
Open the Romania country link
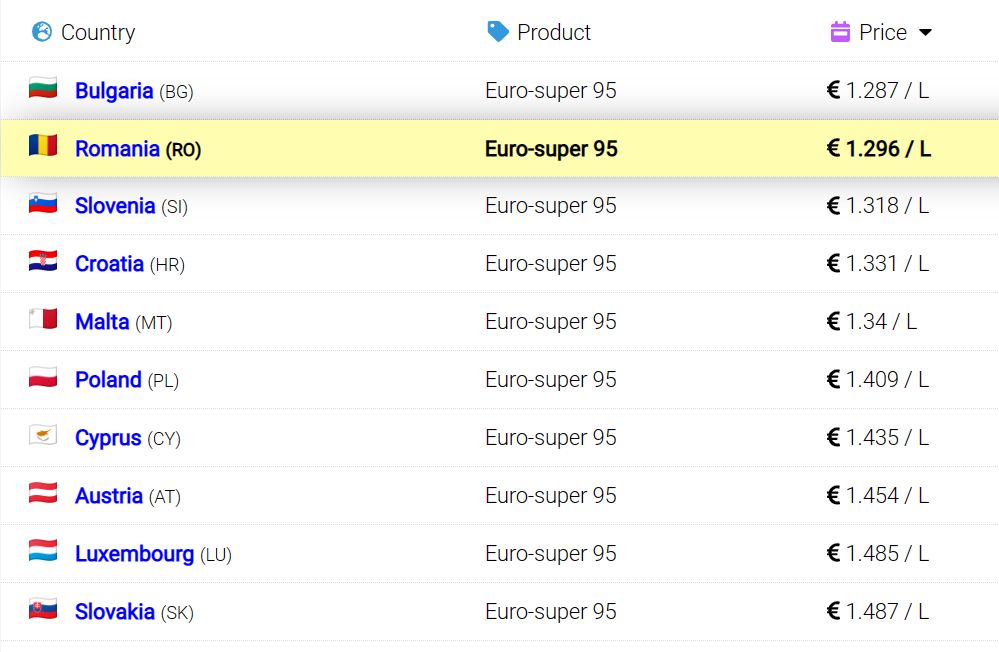click(x=117, y=149)
